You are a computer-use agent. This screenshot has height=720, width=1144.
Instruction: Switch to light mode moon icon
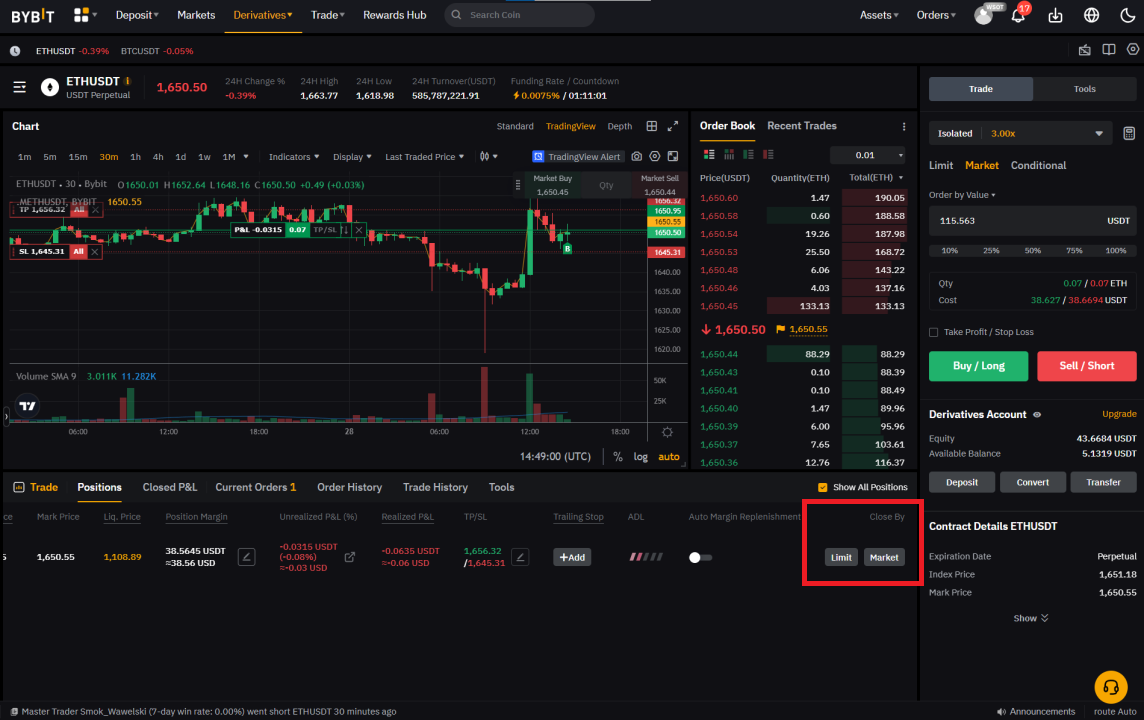(x=1127, y=15)
